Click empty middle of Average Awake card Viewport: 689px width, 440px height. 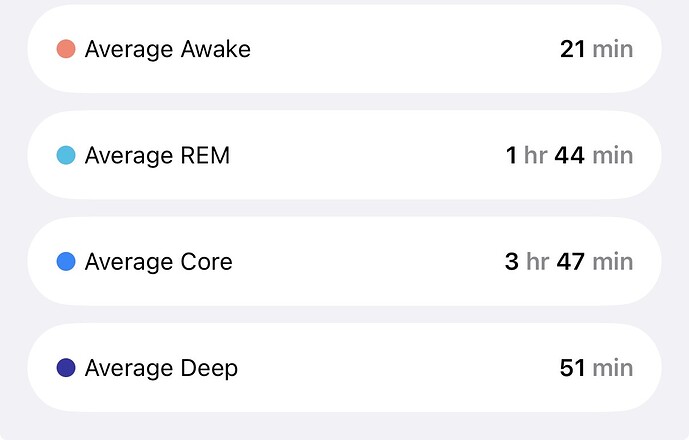(400, 49)
